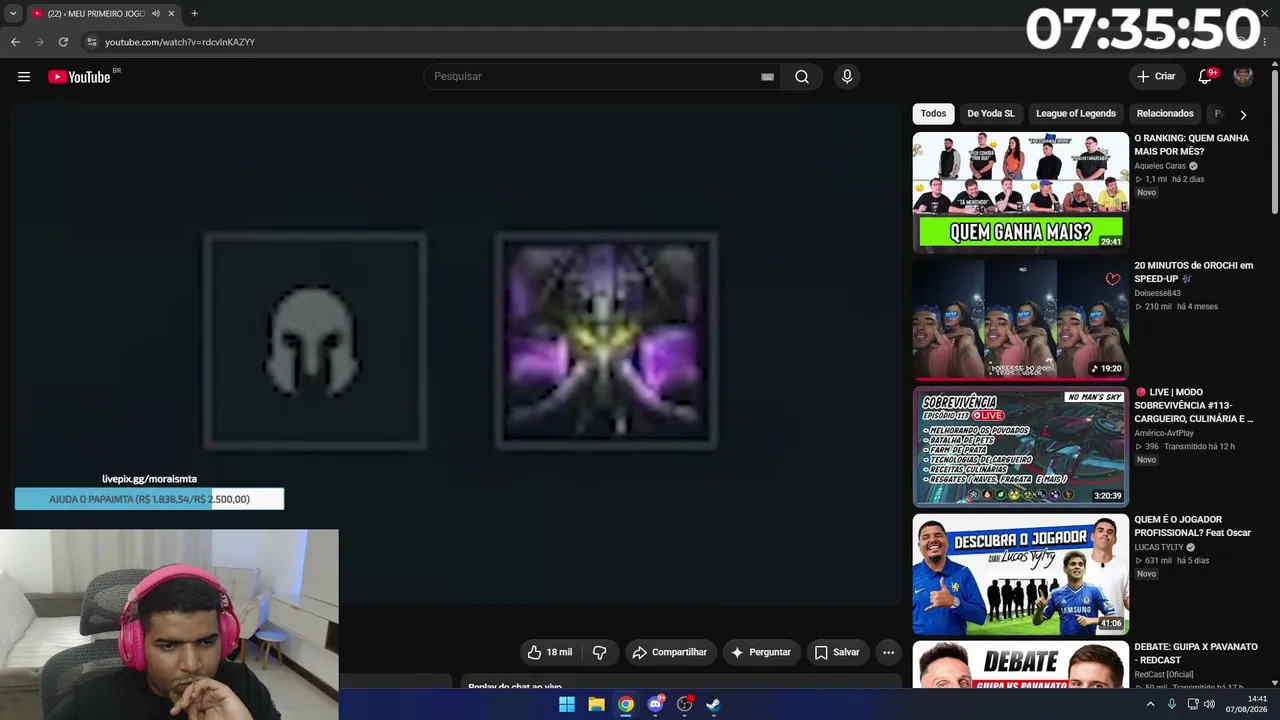Click the QUEM GANHA MAIS? thumbnail
The image size is (1280, 720).
(x=1021, y=192)
